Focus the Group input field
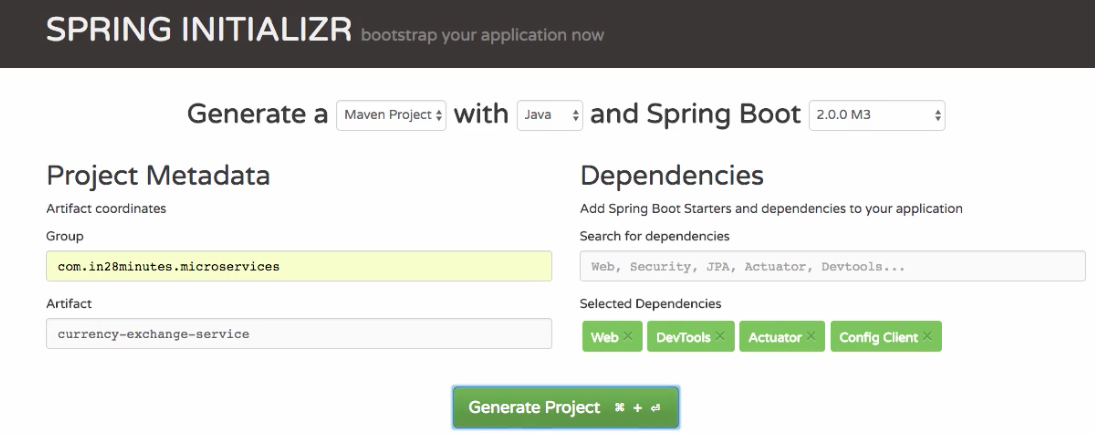1095x434 pixels. click(299, 266)
